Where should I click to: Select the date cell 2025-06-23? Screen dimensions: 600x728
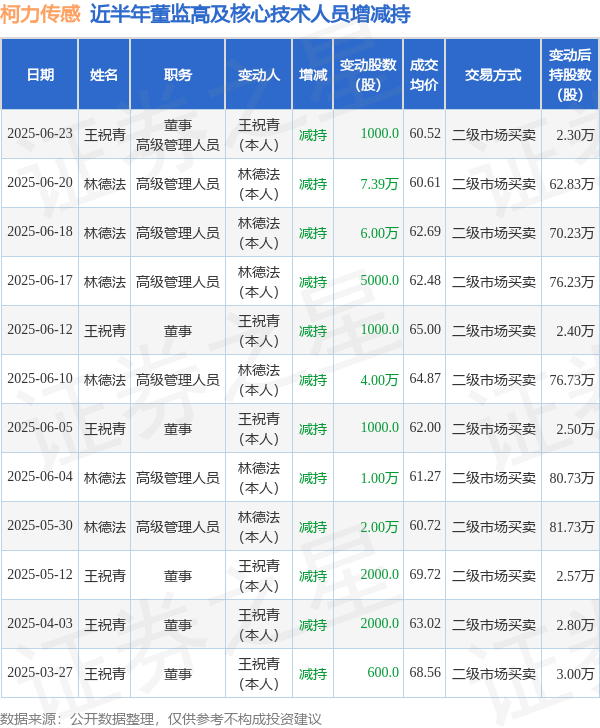tap(40, 134)
